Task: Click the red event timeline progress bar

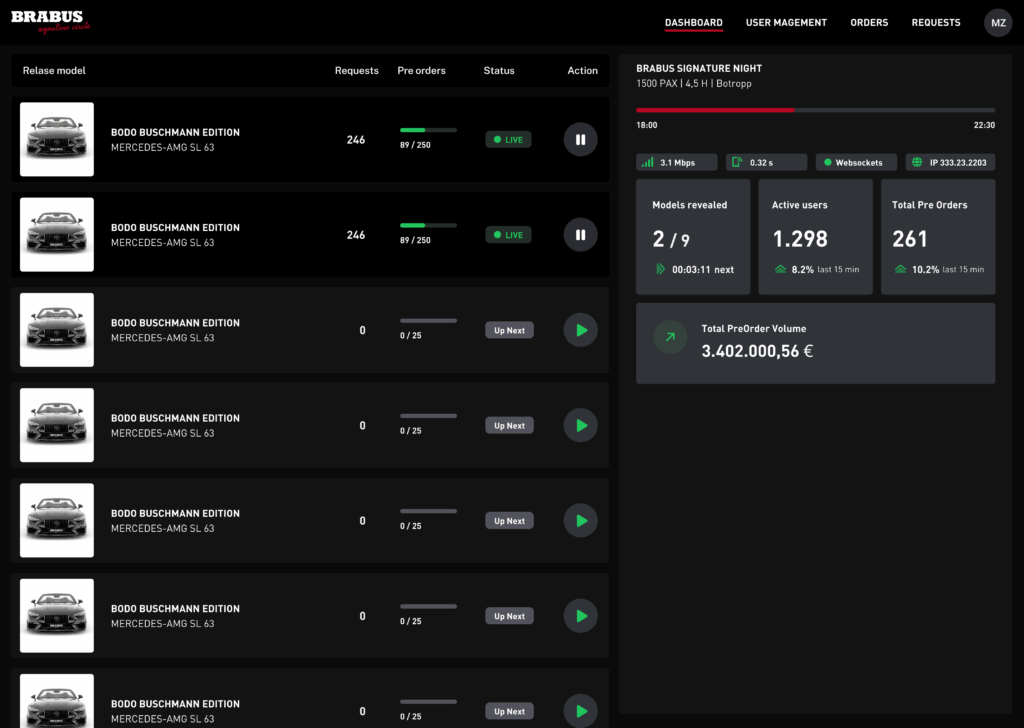Action: [x=715, y=110]
